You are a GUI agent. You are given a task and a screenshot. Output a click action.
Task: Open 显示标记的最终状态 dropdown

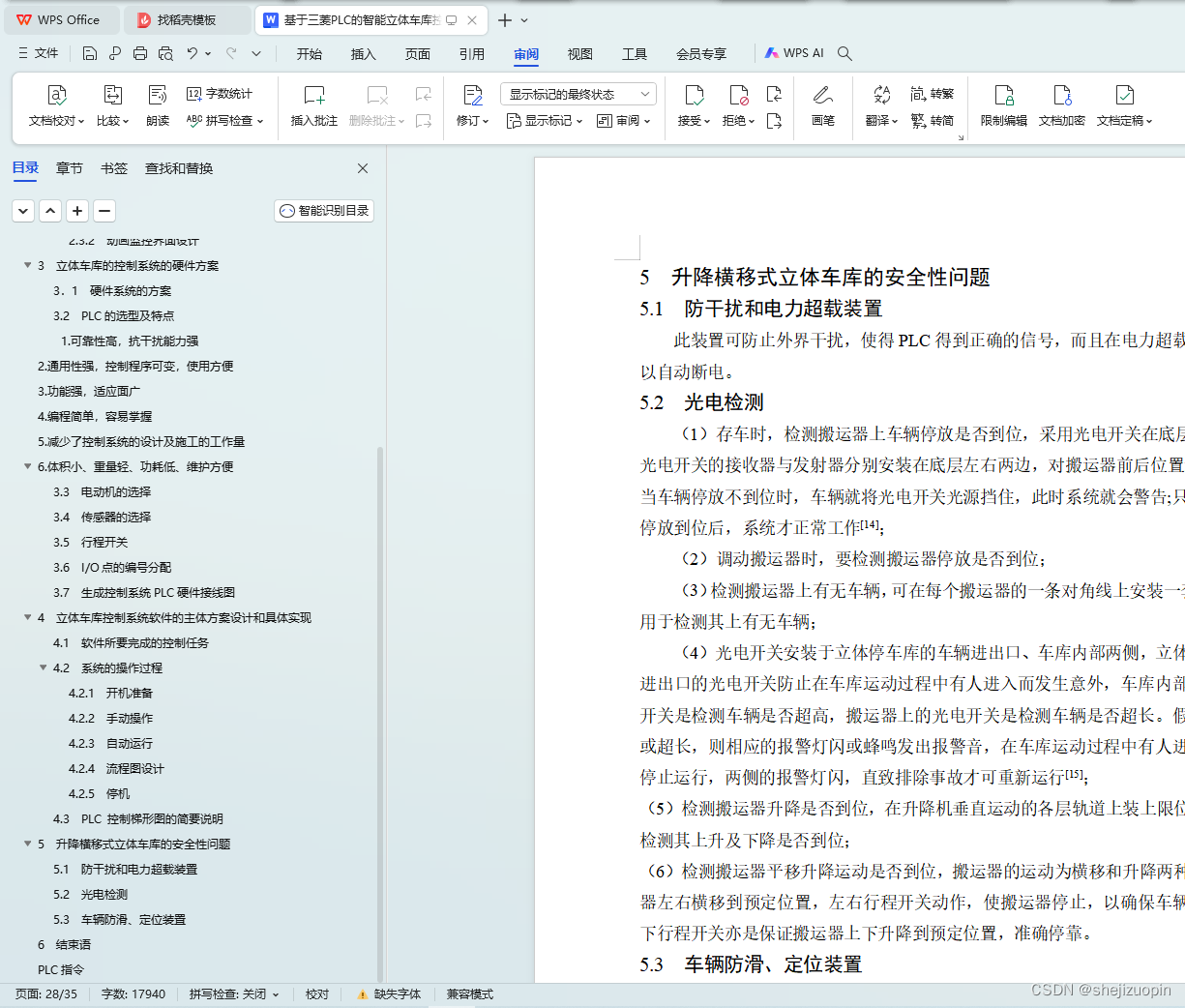[x=578, y=94]
